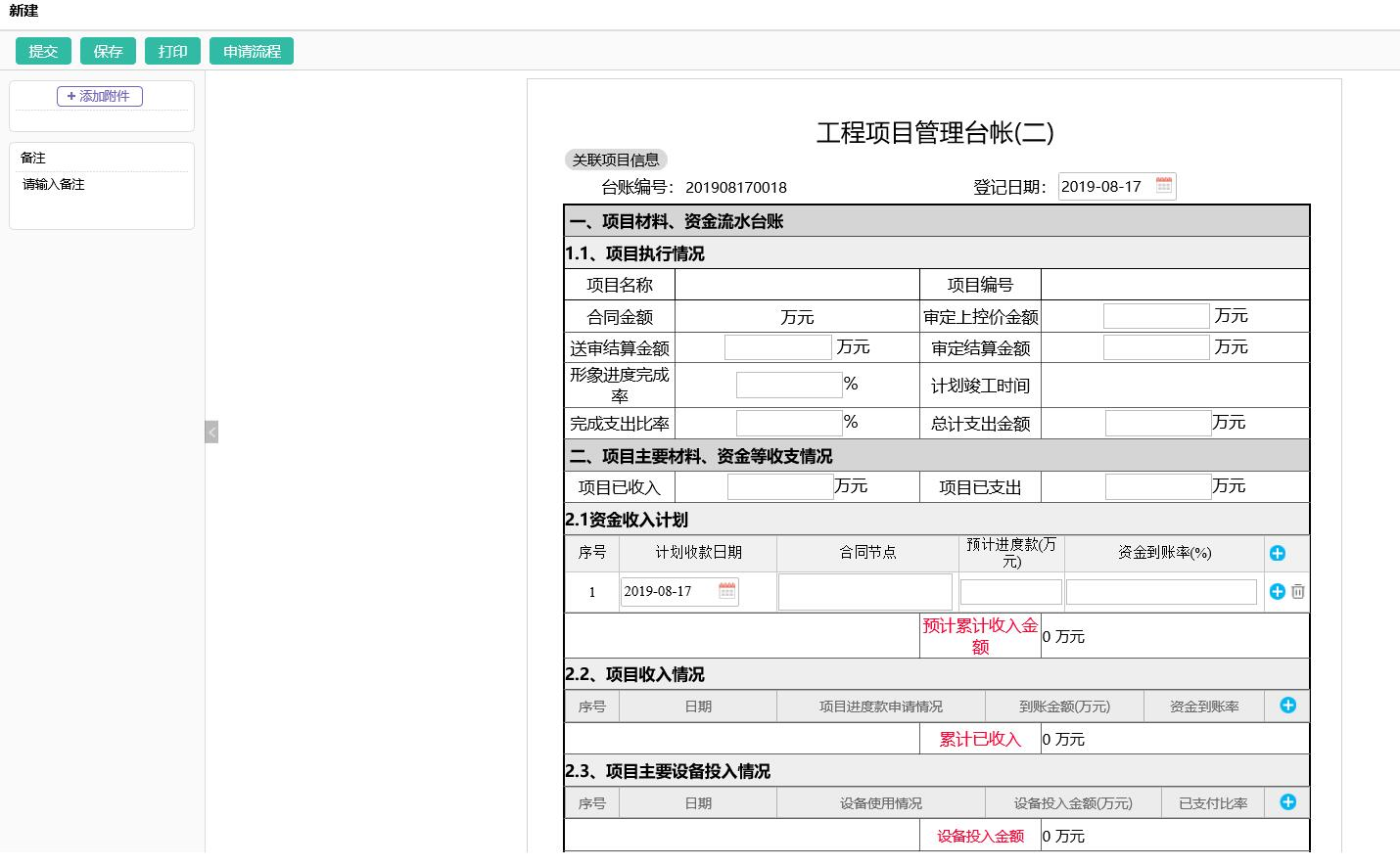The image size is (1400, 866).
Task: Click the calendar icon beside 登记日期
Action: coord(1163,186)
